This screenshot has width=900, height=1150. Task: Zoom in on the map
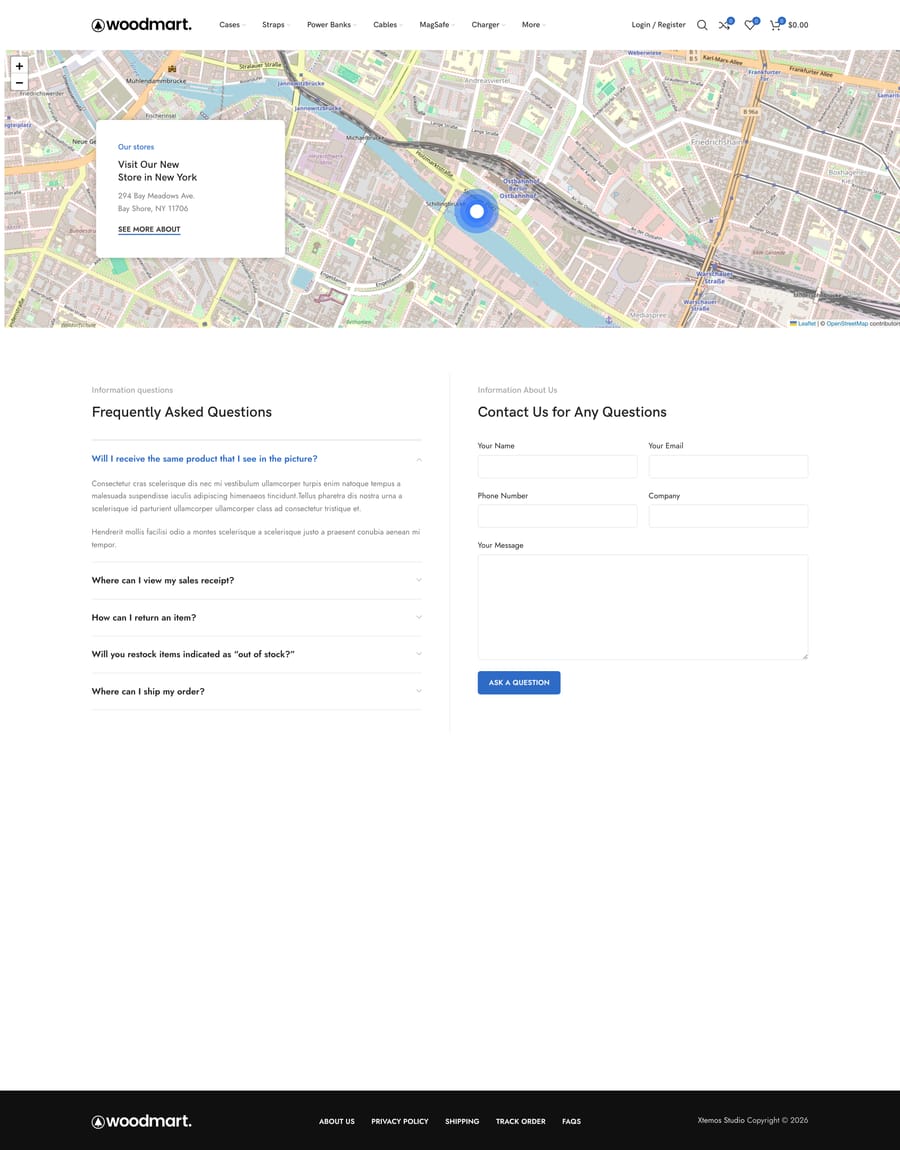tap(19, 66)
